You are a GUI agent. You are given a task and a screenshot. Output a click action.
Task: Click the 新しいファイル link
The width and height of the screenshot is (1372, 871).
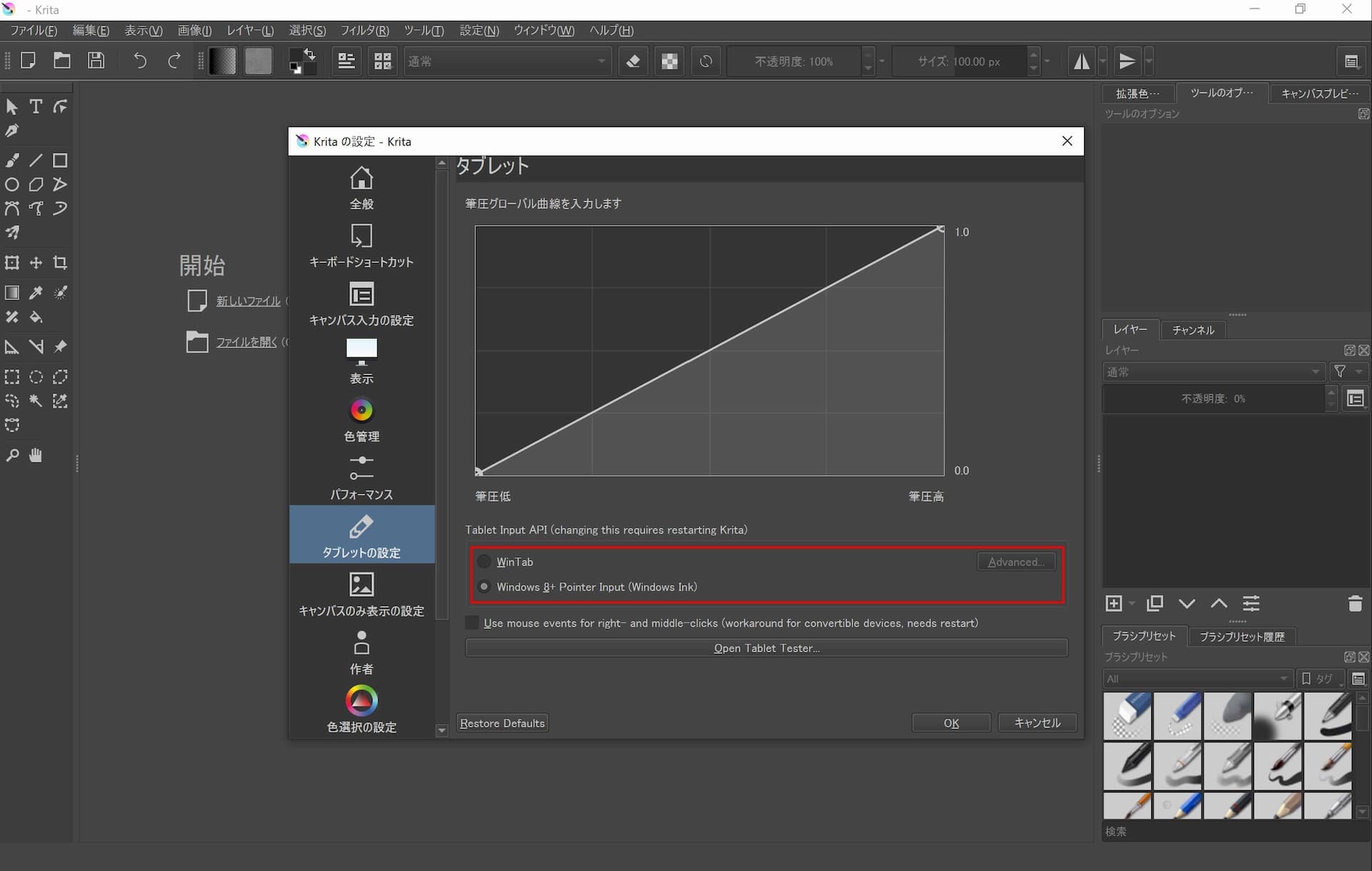click(x=248, y=301)
